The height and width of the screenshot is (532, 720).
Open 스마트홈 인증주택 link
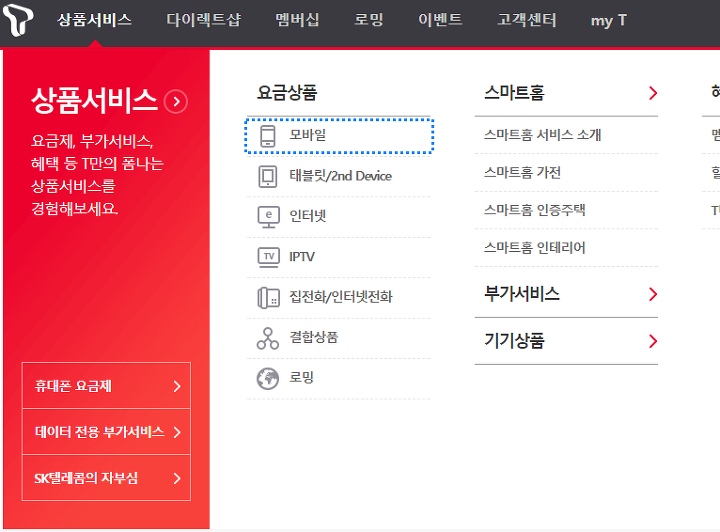point(534,210)
